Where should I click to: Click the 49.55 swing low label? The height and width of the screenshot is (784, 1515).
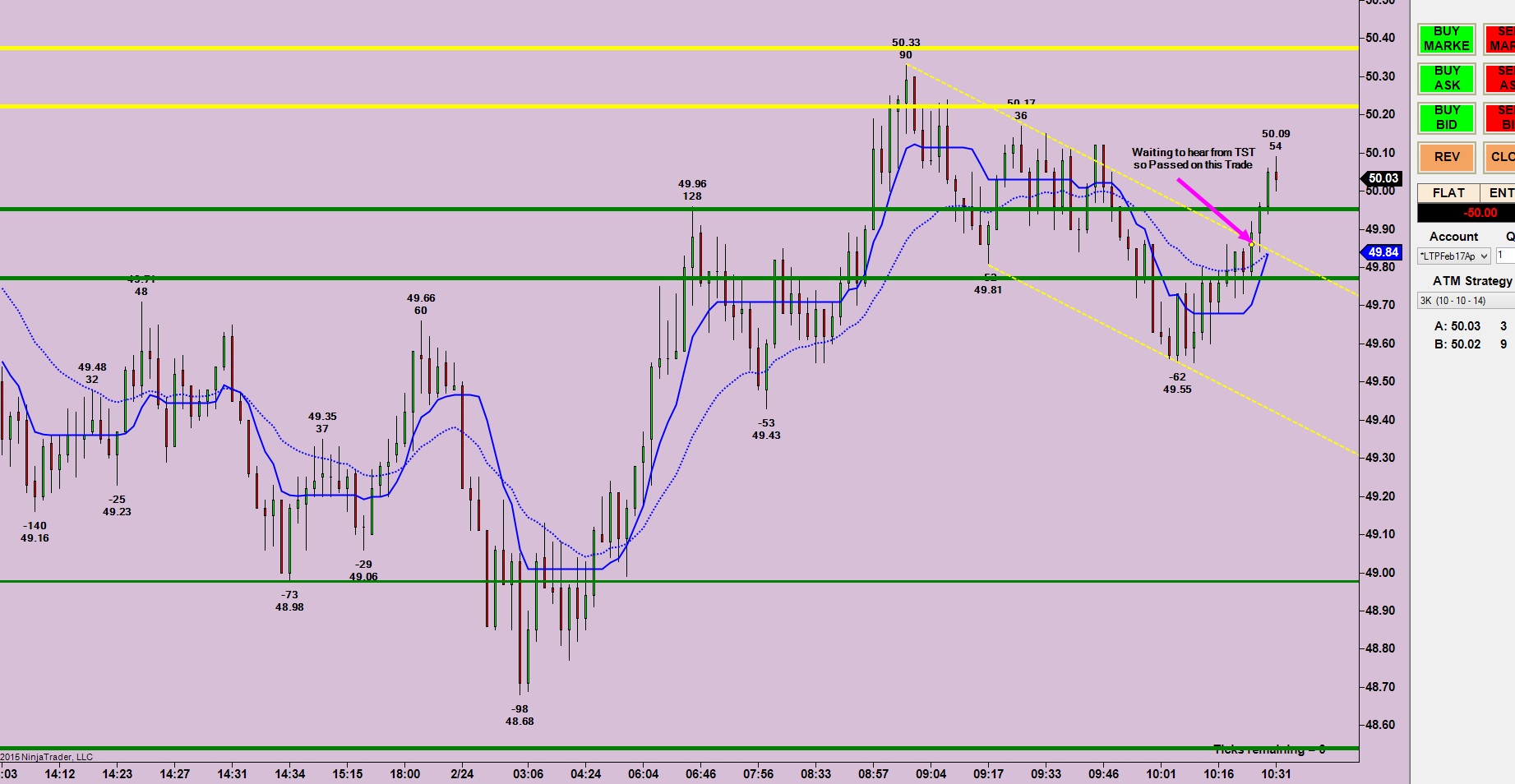point(1177,390)
